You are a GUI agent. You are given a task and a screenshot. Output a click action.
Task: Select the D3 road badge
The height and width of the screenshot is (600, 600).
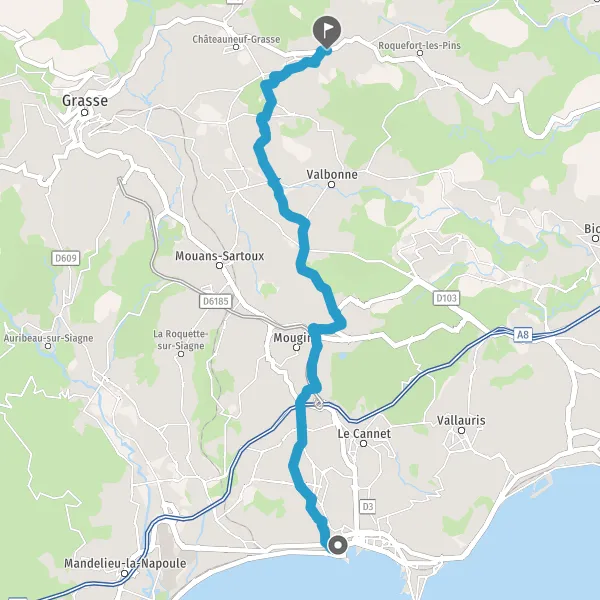[368, 507]
